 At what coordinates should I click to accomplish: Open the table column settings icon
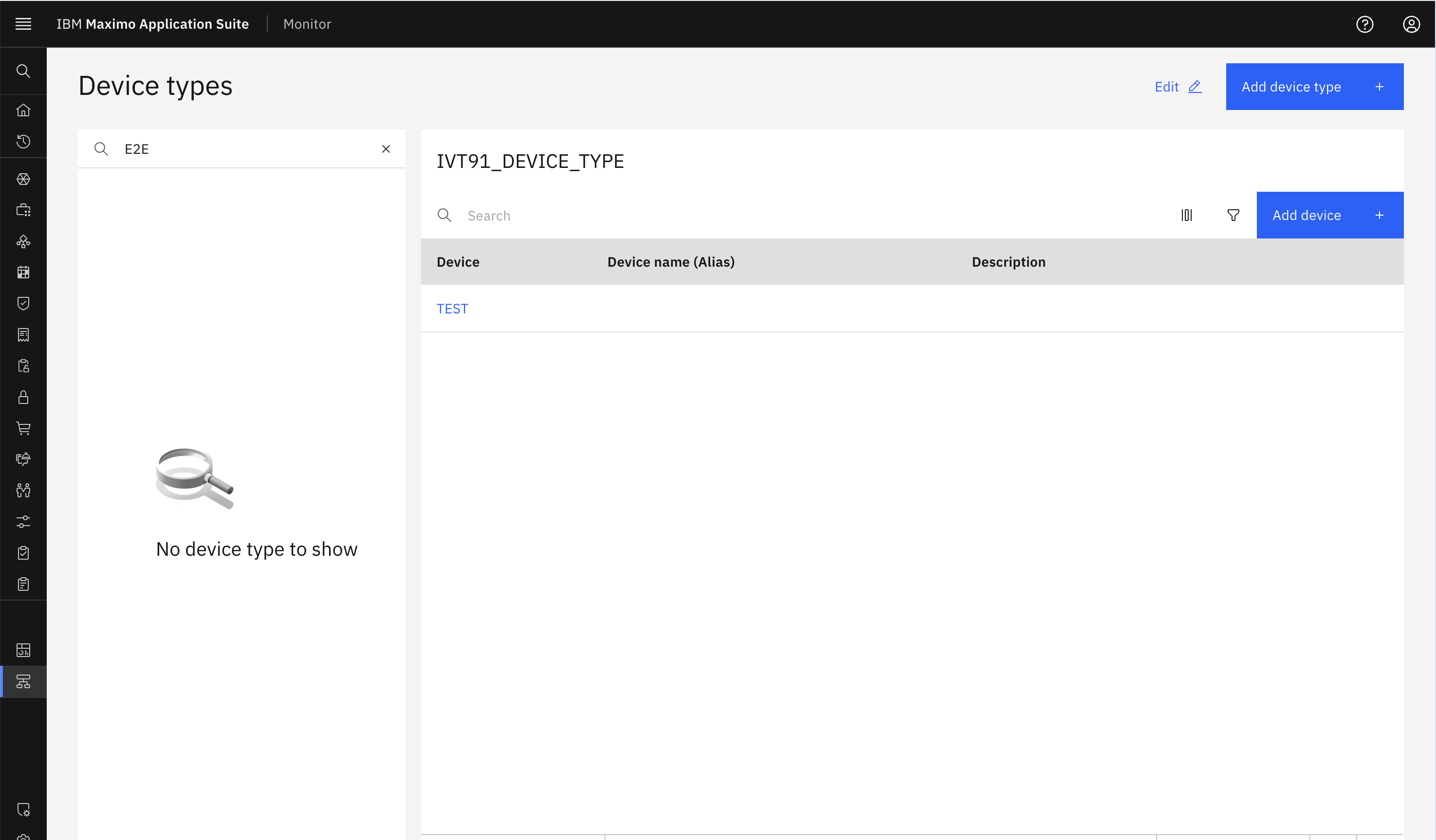(x=1187, y=216)
